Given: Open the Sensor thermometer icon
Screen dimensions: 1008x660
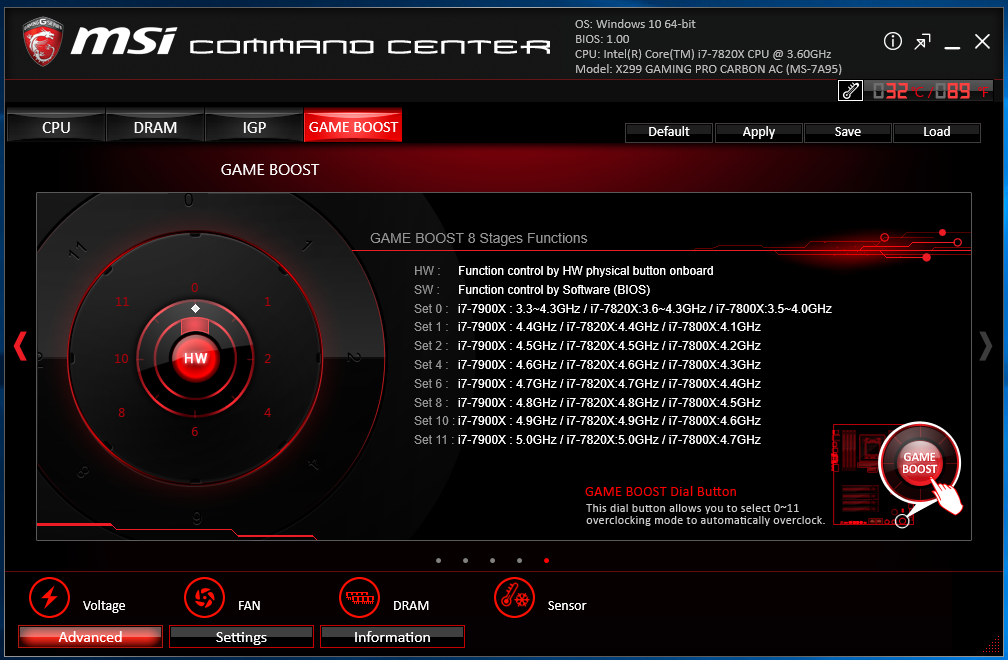Looking at the screenshot, I should pyautogui.click(x=514, y=598).
